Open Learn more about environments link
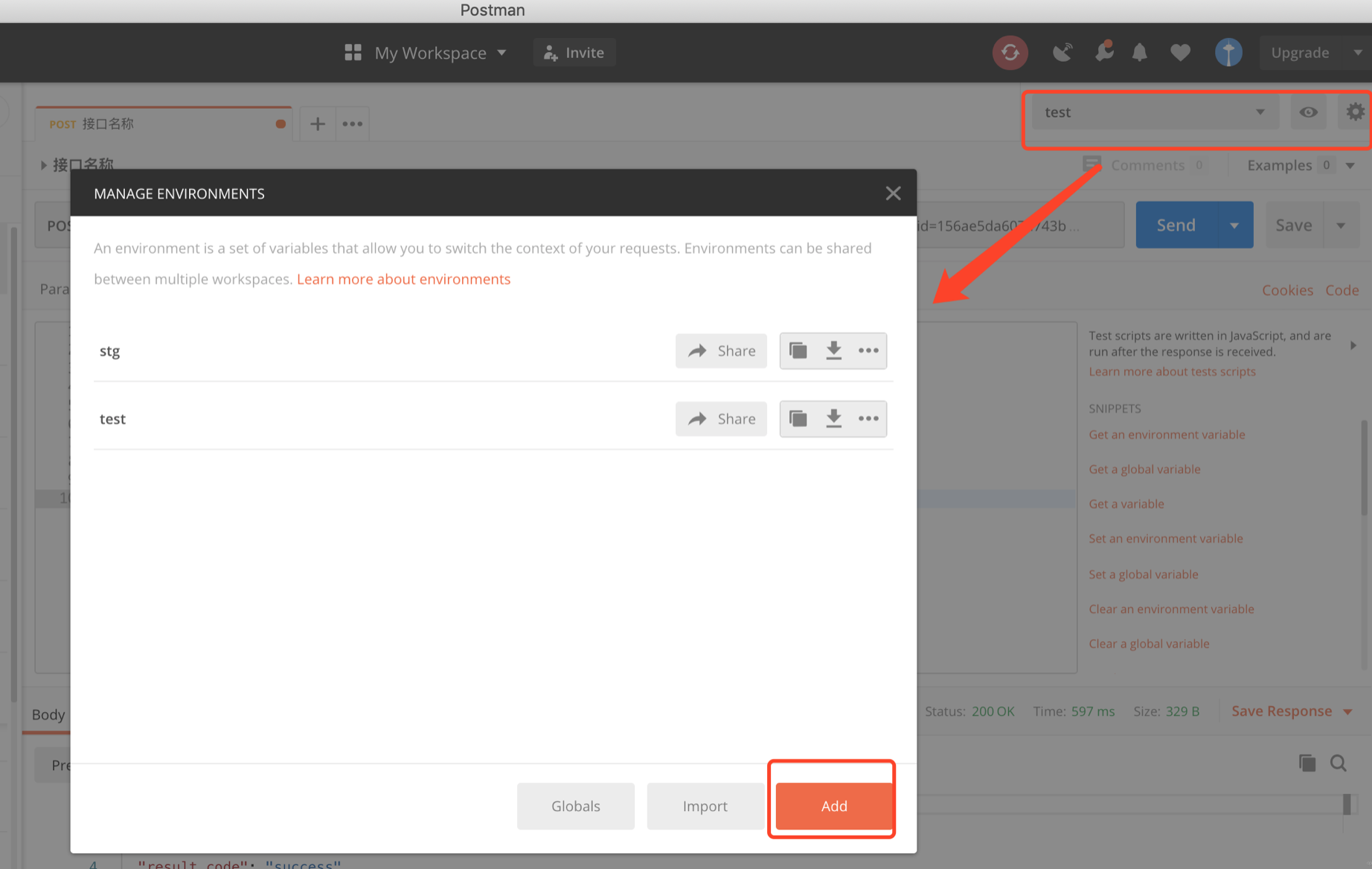1372x869 pixels. (403, 279)
